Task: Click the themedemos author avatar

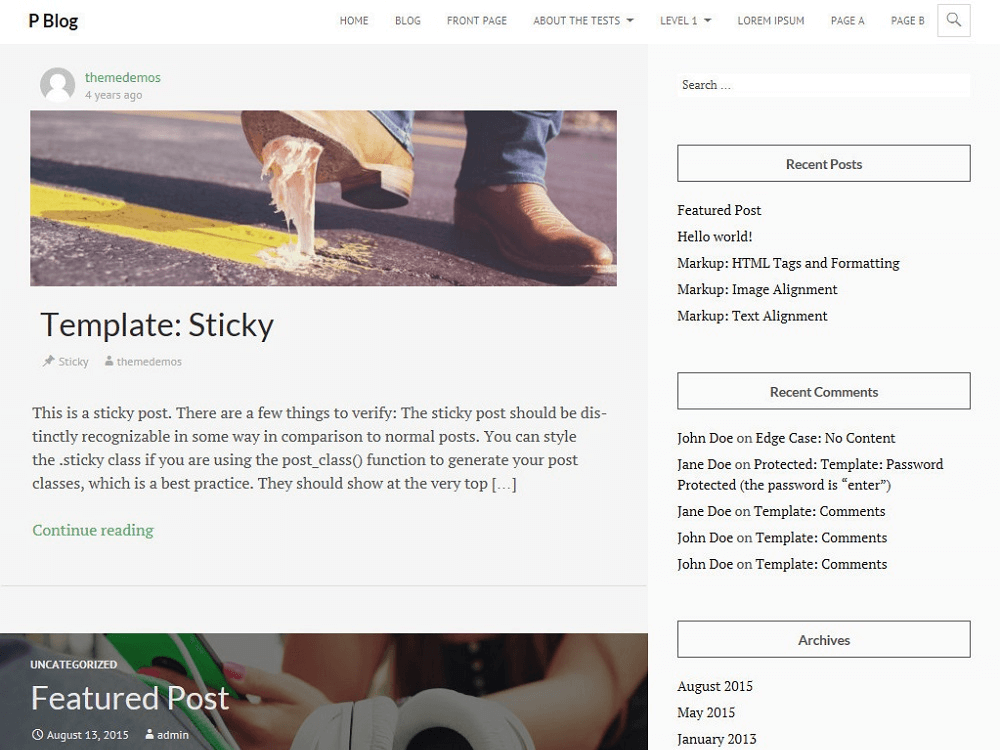Action: pos(57,85)
